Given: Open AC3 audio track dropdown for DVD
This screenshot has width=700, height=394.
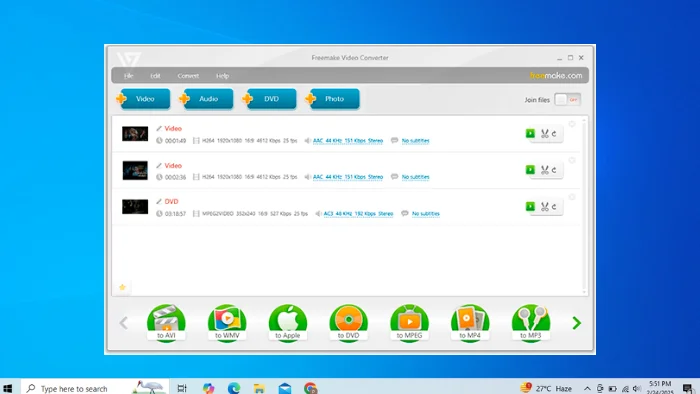Looking at the screenshot, I should [358, 214].
